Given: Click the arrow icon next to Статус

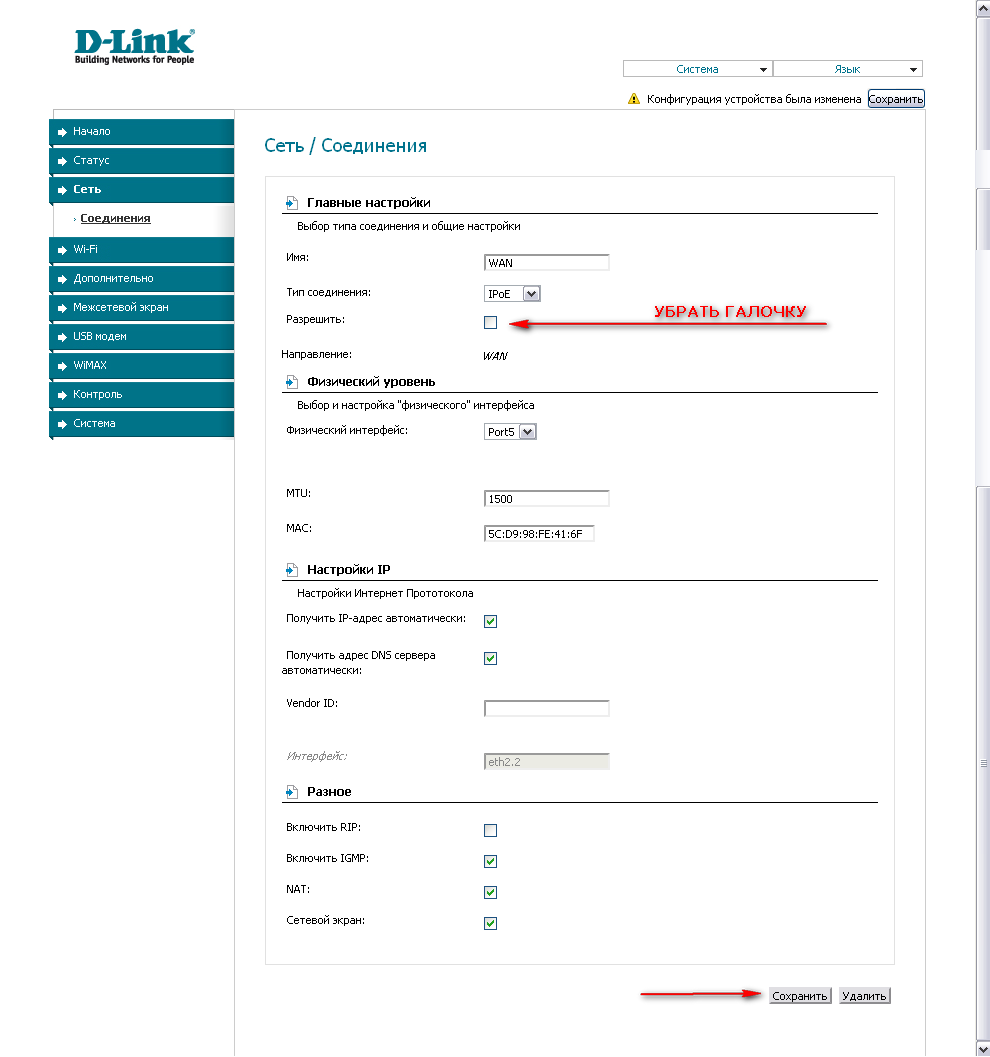Looking at the screenshot, I should click(x=63, y=161).
